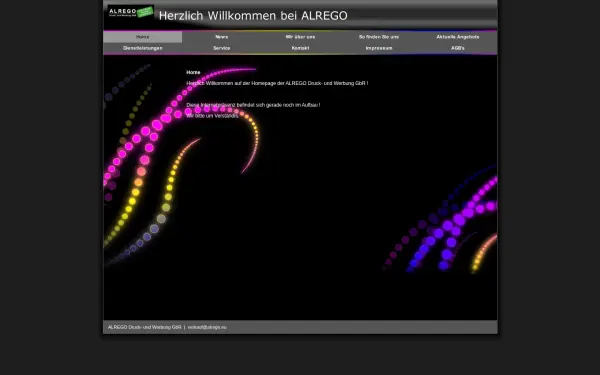This screenshot has height=375, width=600.
Task: Click the 'Wir bitte um Verständnis' line
Action: [x=212, y=116]
